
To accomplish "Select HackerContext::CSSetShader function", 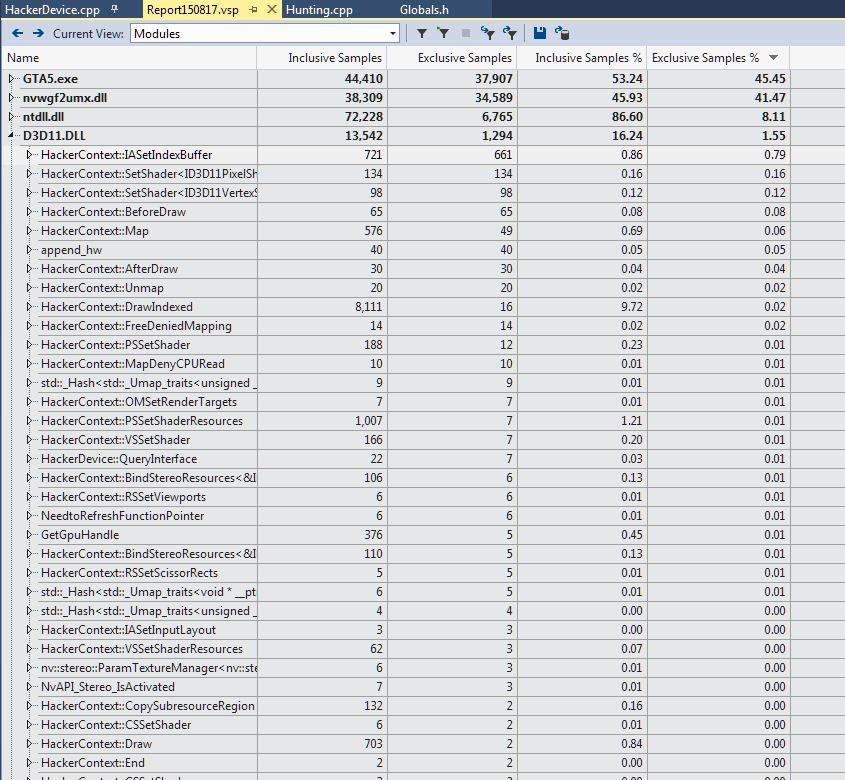I will [116, 725].
